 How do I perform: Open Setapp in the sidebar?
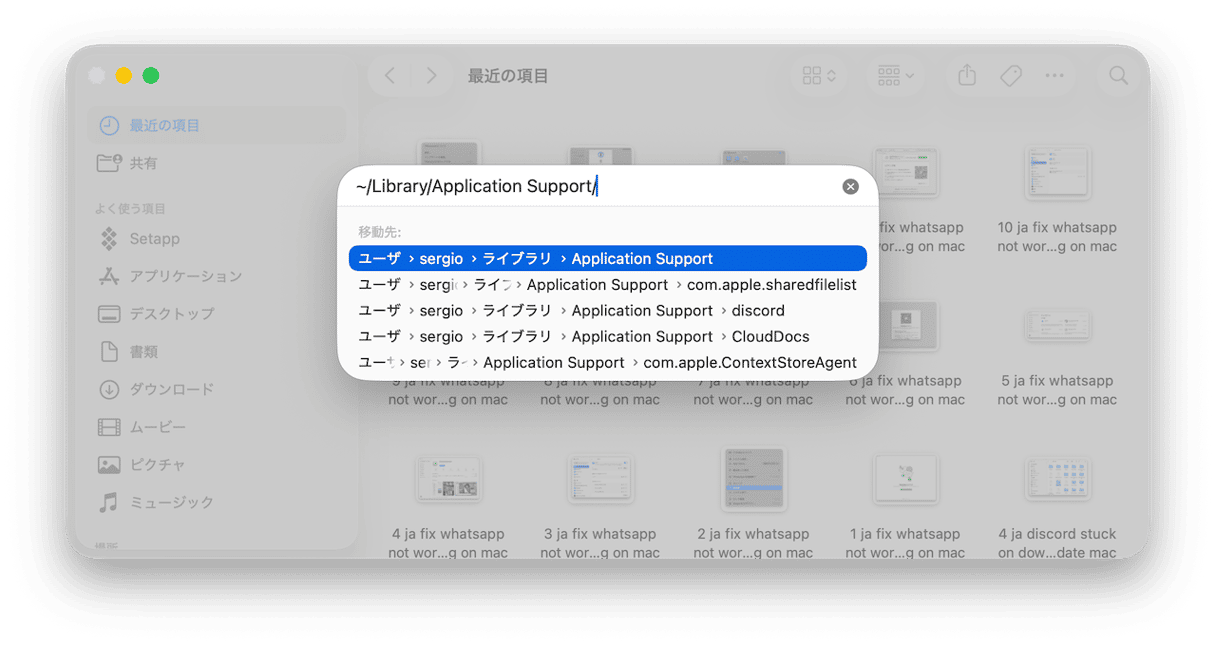coord(154,239)
